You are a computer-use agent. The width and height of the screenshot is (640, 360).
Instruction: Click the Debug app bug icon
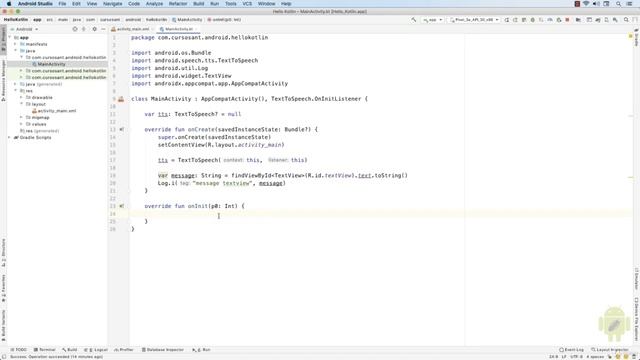click(x=533, y=20)
